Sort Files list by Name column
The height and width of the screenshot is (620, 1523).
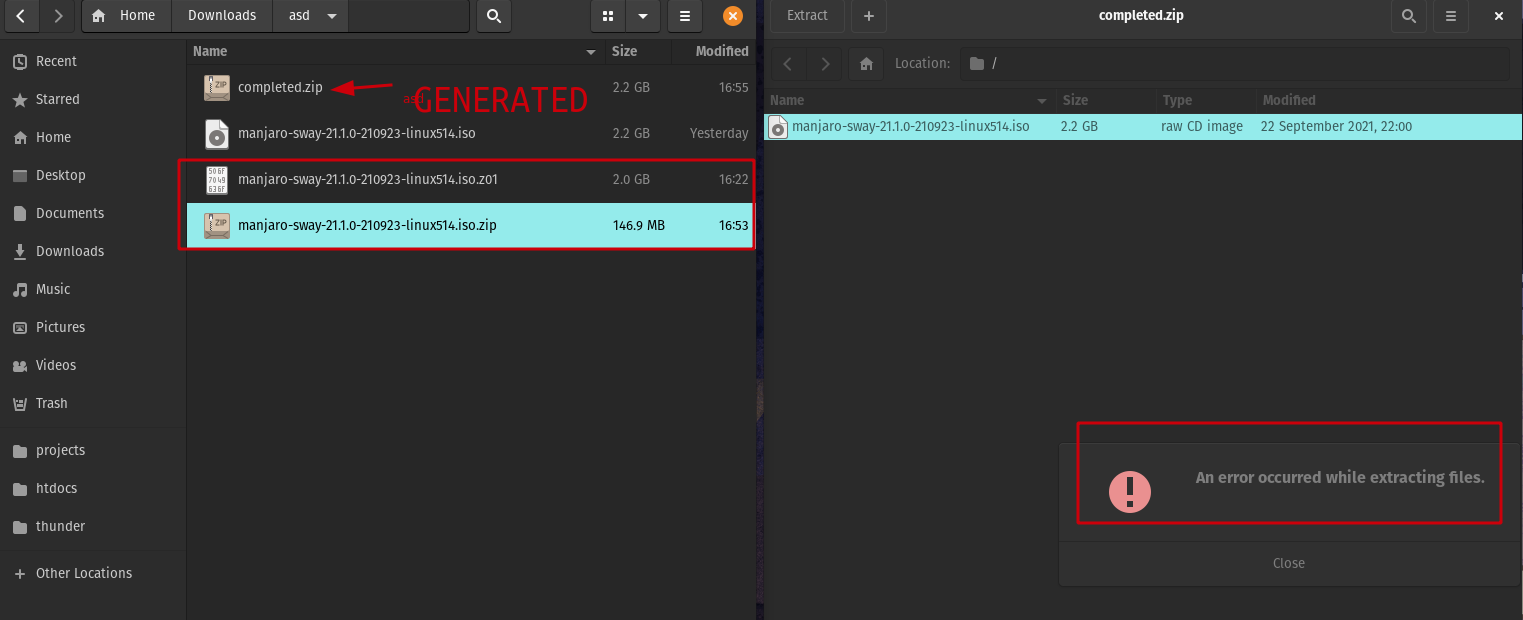click(395, 51)
